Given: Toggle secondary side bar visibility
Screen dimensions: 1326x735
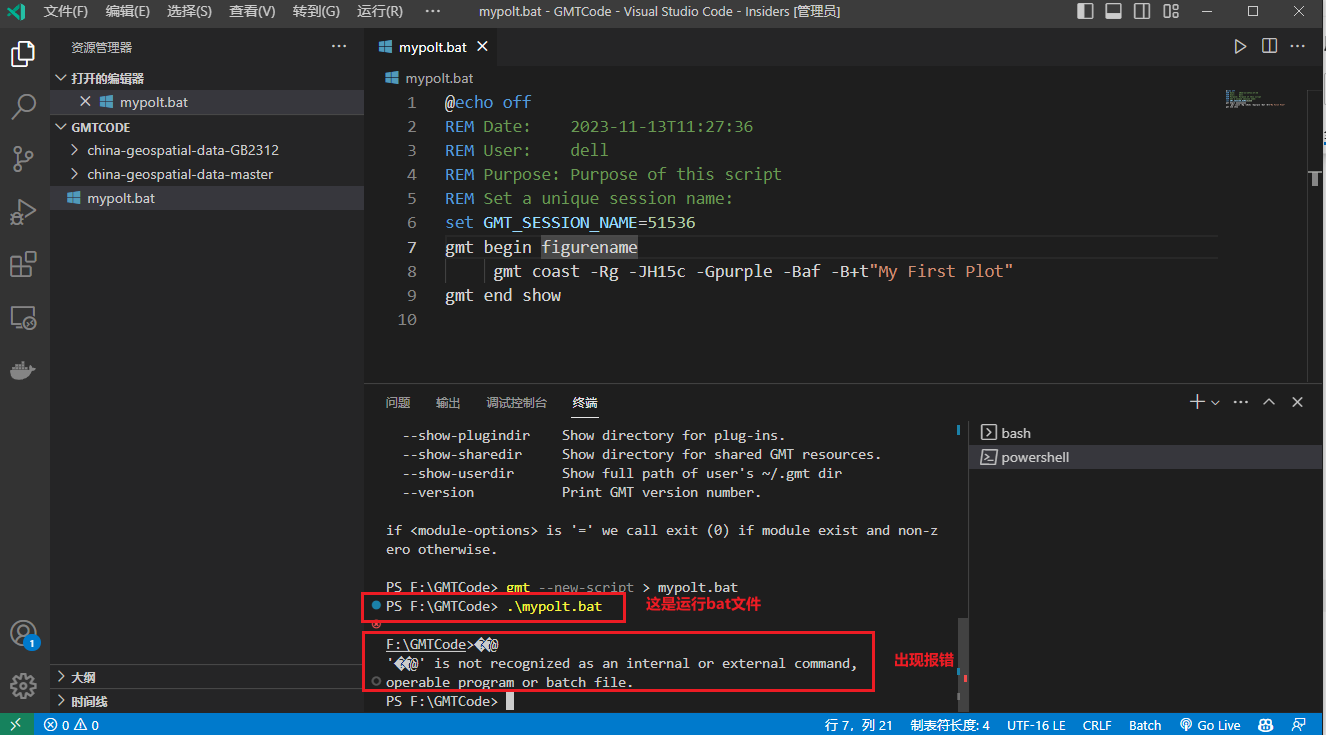Looking at the screenshot, I should pos(1141,12).
